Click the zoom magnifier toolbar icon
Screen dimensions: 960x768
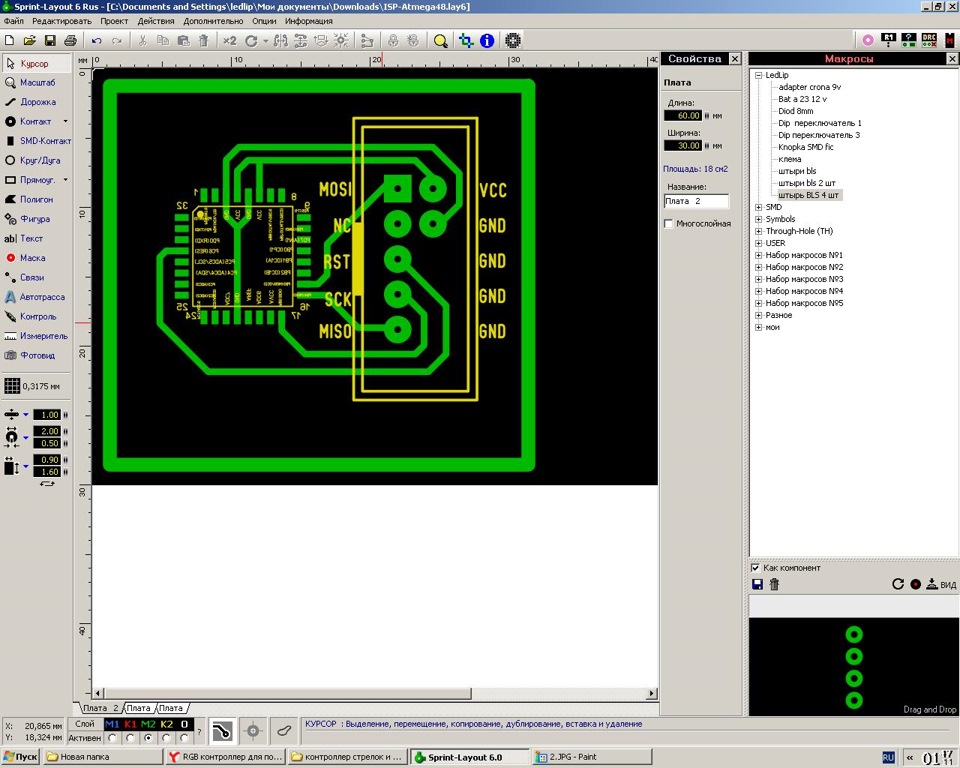pos(441,40)
